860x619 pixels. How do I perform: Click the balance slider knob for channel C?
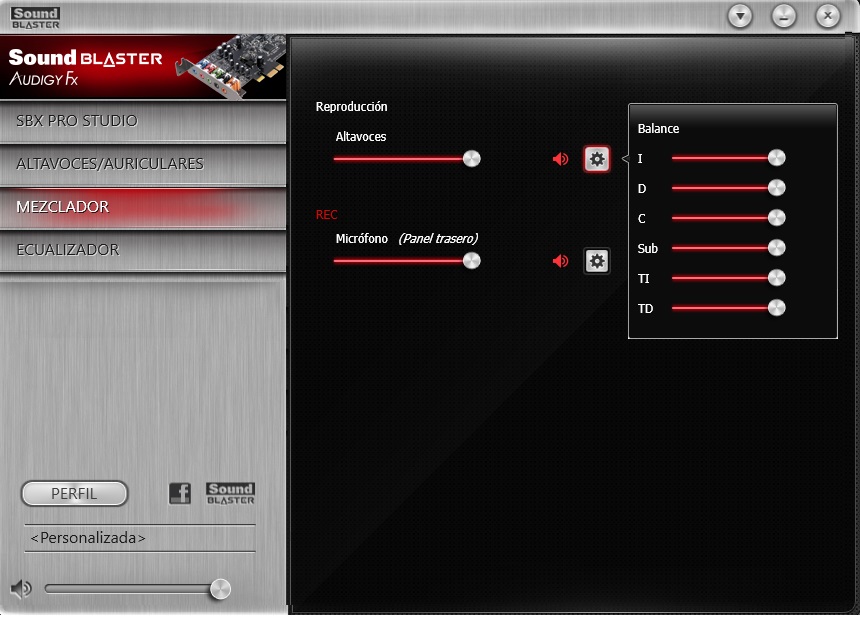pos(776,218)
